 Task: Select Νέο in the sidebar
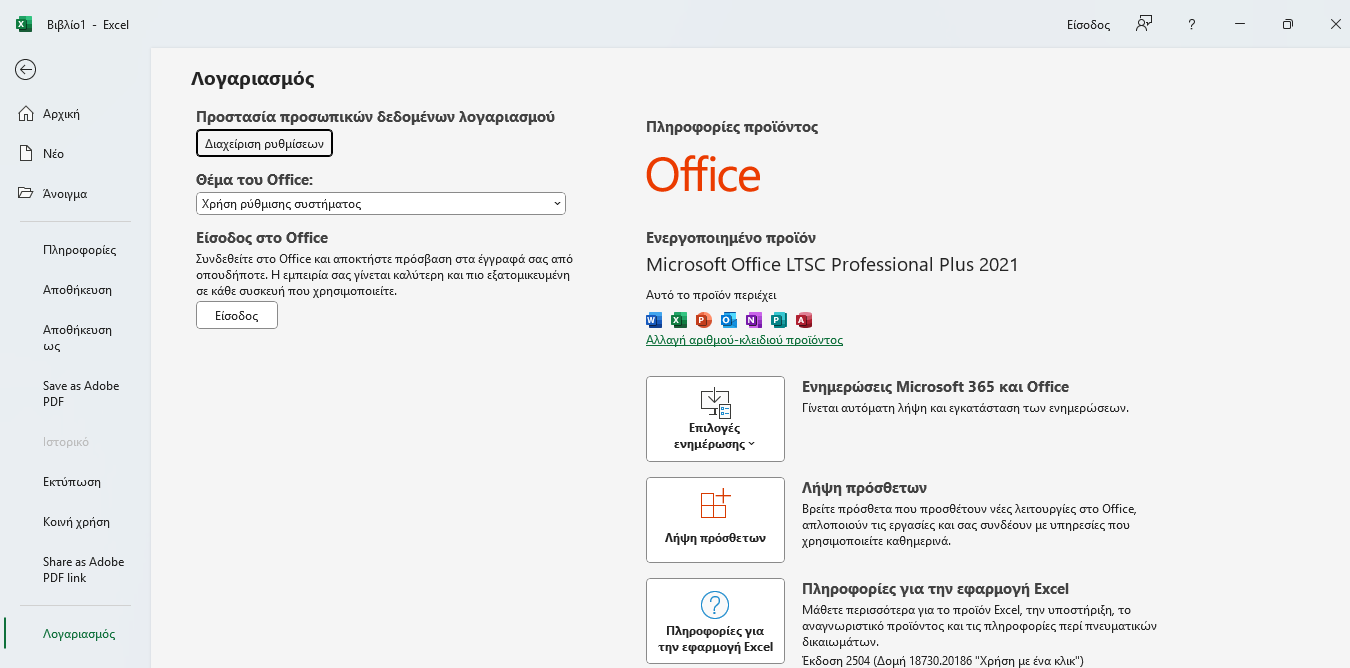75,153
